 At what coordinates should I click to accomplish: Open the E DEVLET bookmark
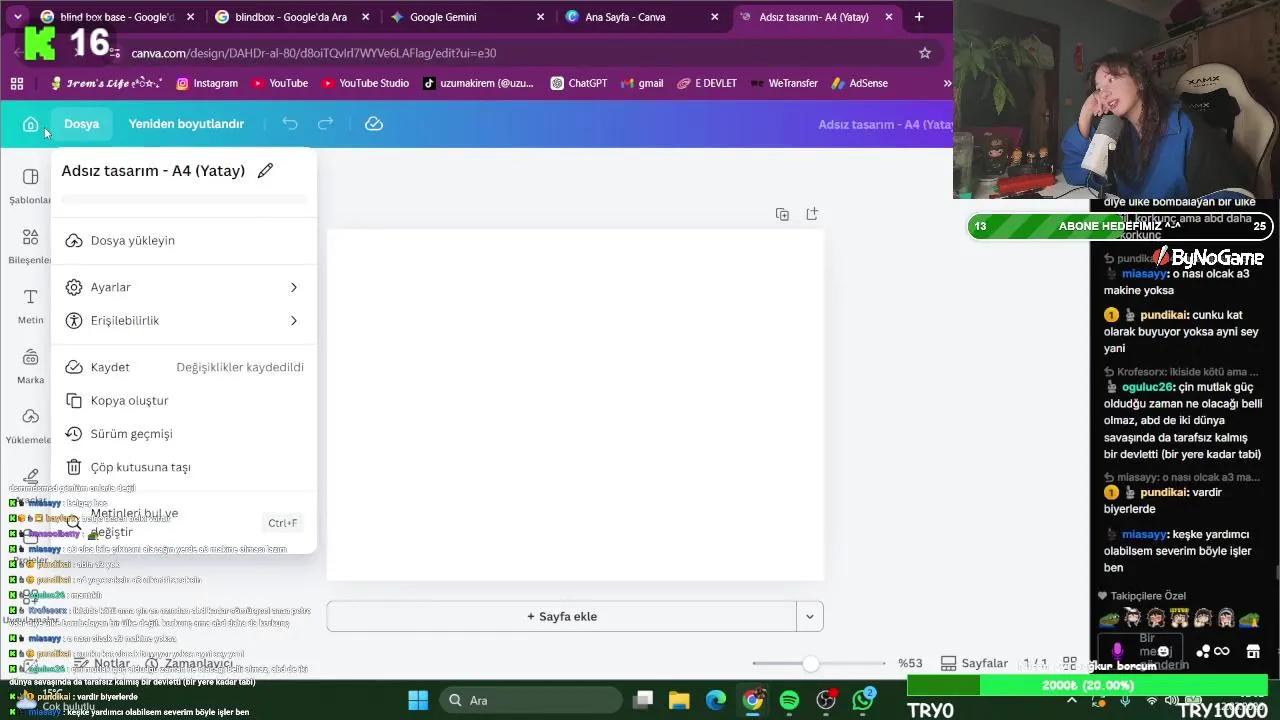(x=707, y=83)
